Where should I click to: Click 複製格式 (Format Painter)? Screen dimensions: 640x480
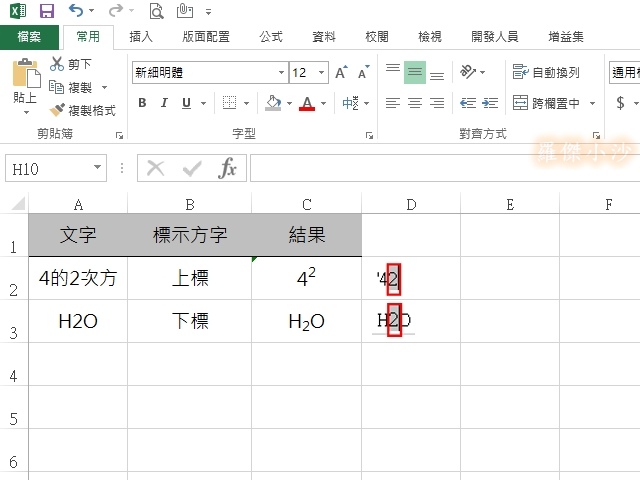coord(83,110)
